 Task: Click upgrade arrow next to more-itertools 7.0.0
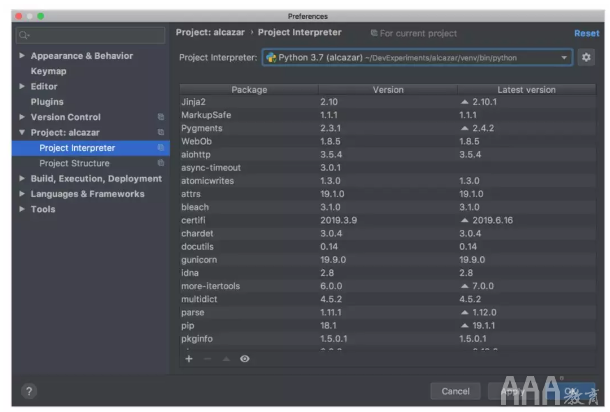coord(464,286)
